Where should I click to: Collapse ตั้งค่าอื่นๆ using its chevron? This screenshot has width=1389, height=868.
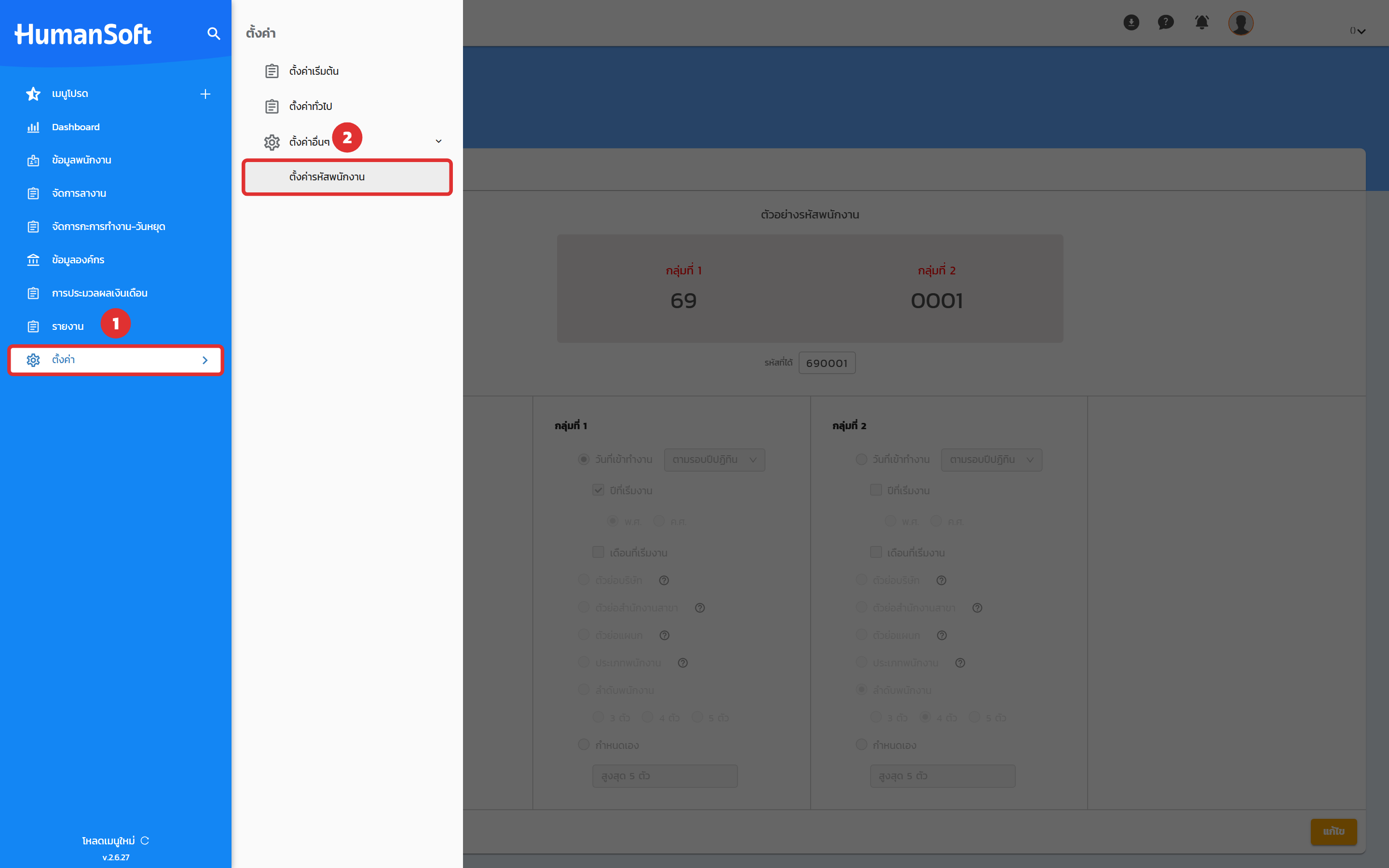pyautogui.click(x=438, y=141)
